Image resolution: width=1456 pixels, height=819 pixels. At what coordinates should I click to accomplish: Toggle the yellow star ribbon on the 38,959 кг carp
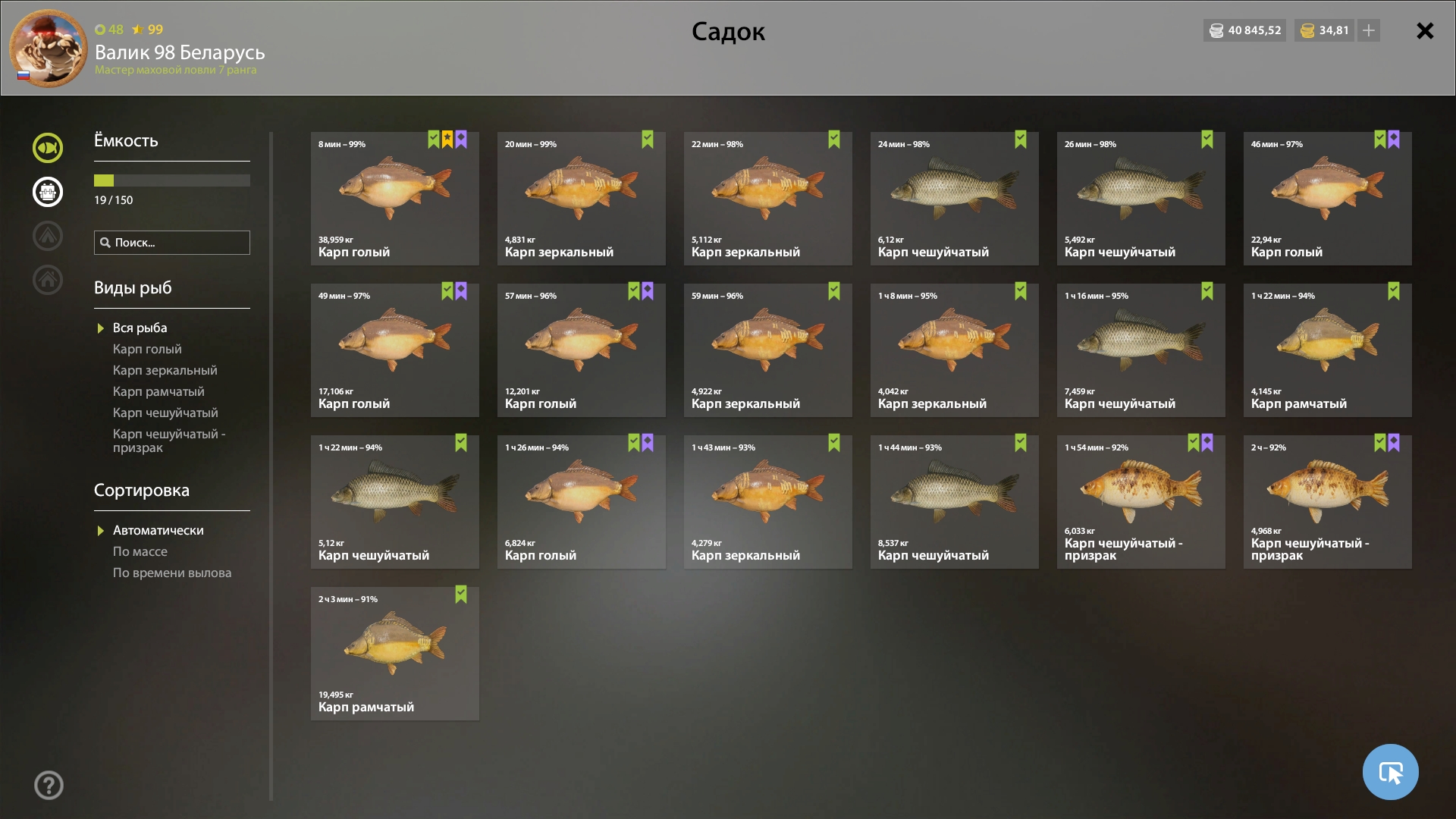[447, 140]
